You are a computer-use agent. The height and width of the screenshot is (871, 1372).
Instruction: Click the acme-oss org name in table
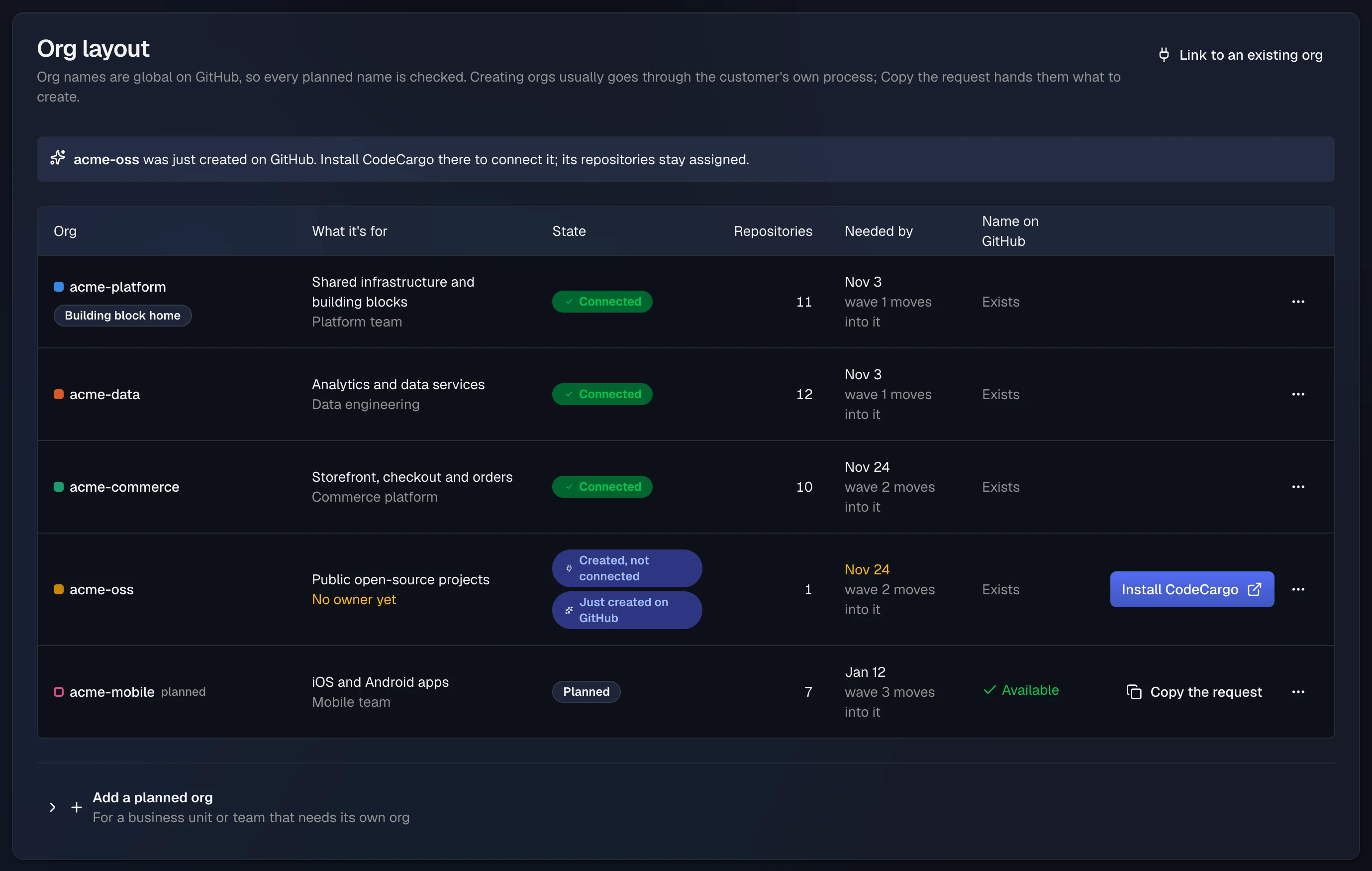click(x=101, y=589)
